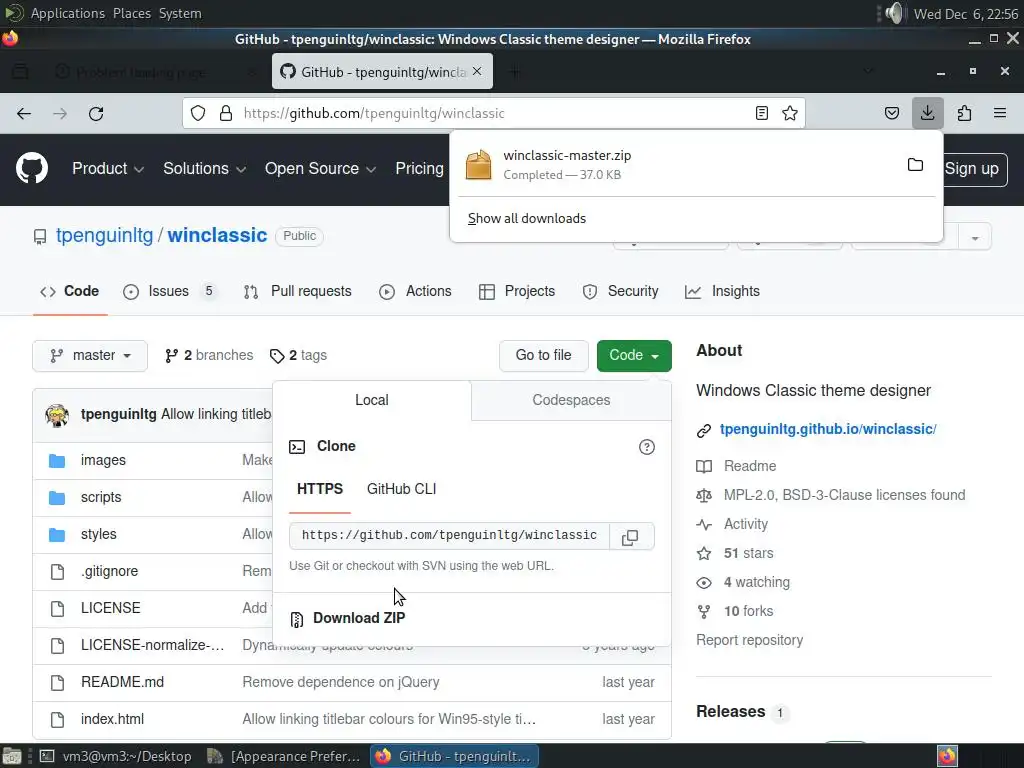Click the .gitignore file icon
The height and width of the screenshot is (768, 1024).
tap(57, 572)
